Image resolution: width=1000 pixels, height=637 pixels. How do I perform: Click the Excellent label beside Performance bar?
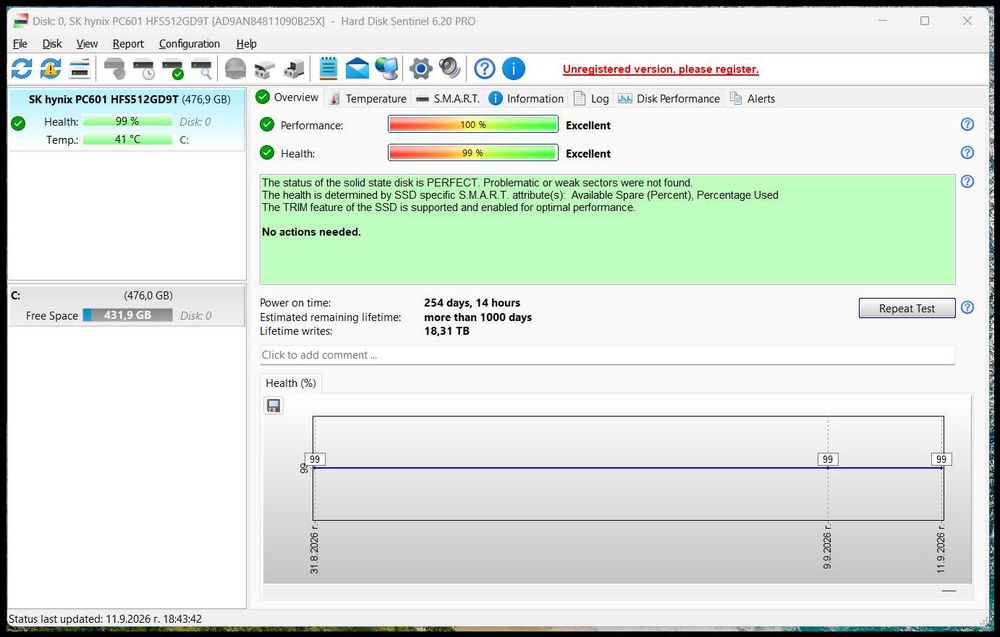pos(588,126)
